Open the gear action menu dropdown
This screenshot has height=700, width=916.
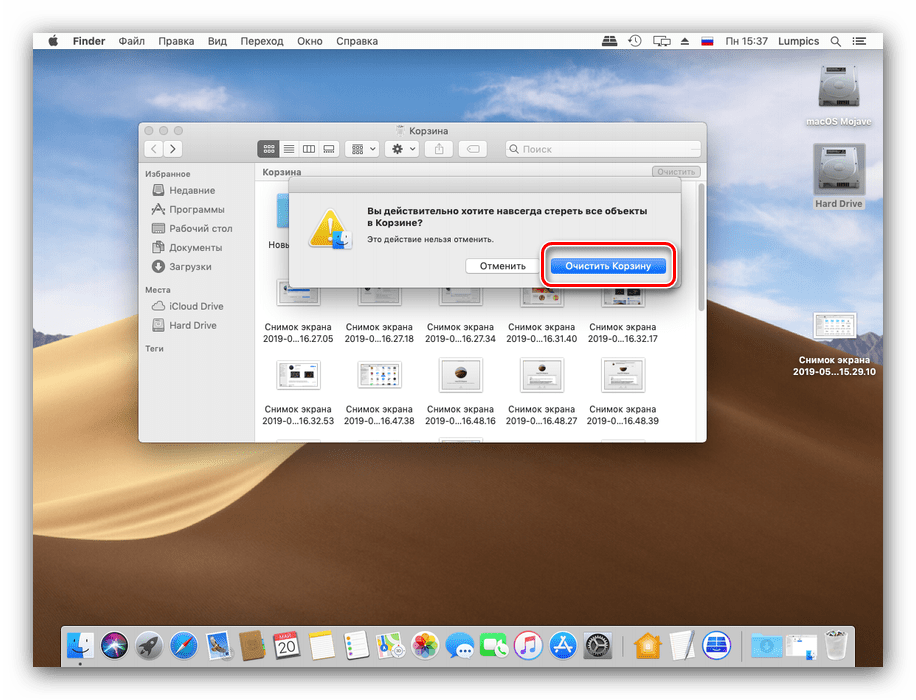[402, 149]
